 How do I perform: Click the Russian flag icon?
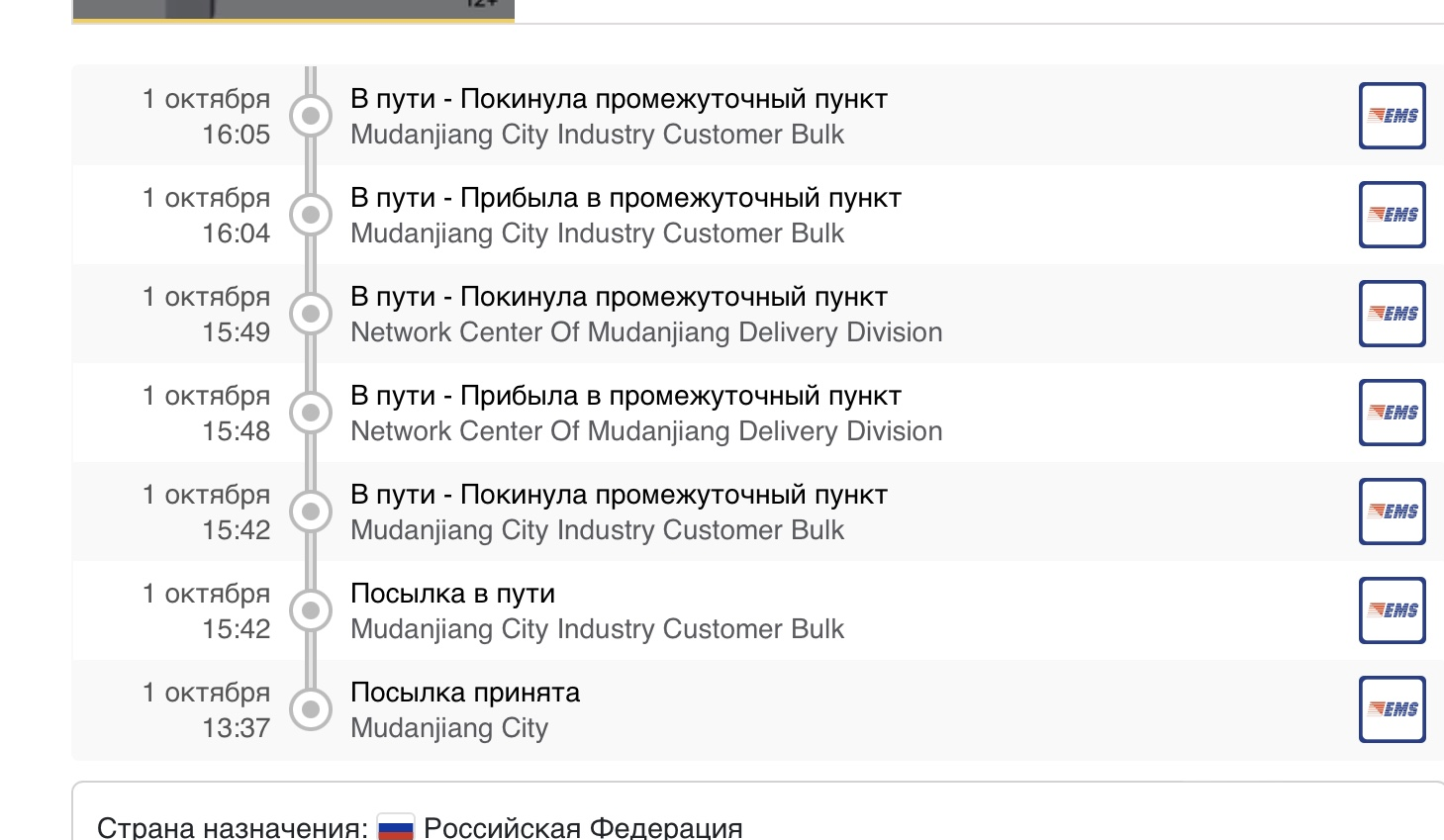[396, 827]
